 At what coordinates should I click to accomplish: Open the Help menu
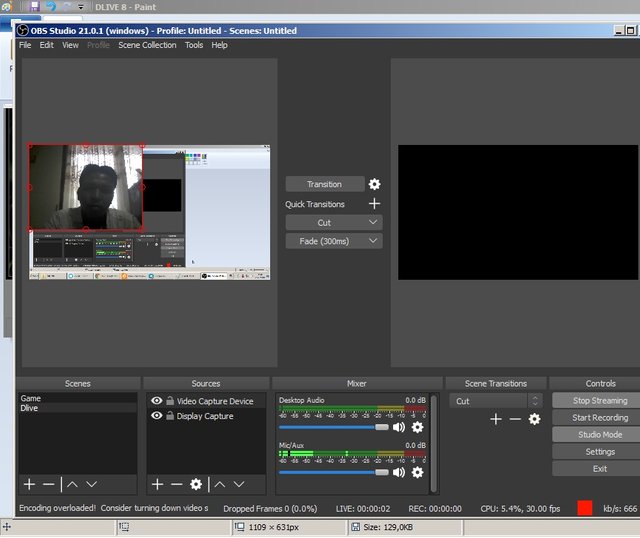[x=219, y=45]
